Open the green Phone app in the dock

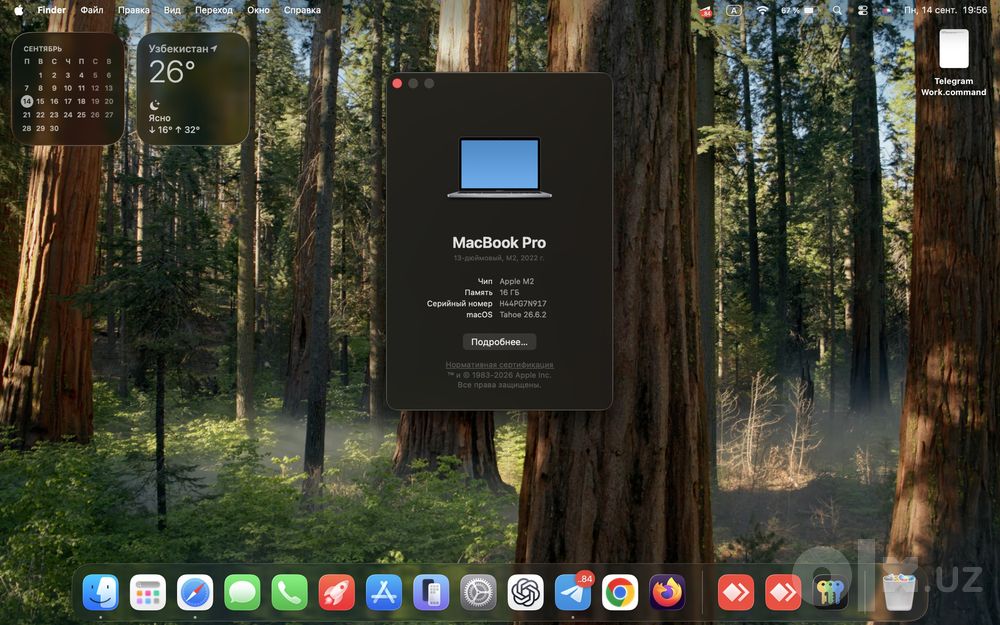(290, 592)
